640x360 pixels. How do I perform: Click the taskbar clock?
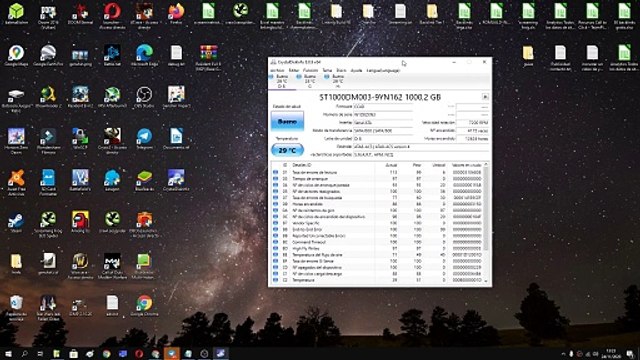(x=611, y=353)
